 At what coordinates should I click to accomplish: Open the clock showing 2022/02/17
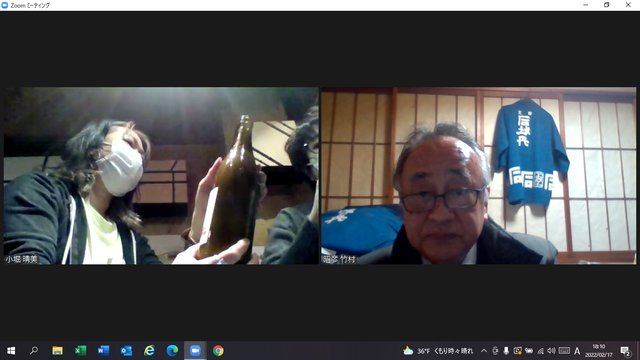click(599, 351)
